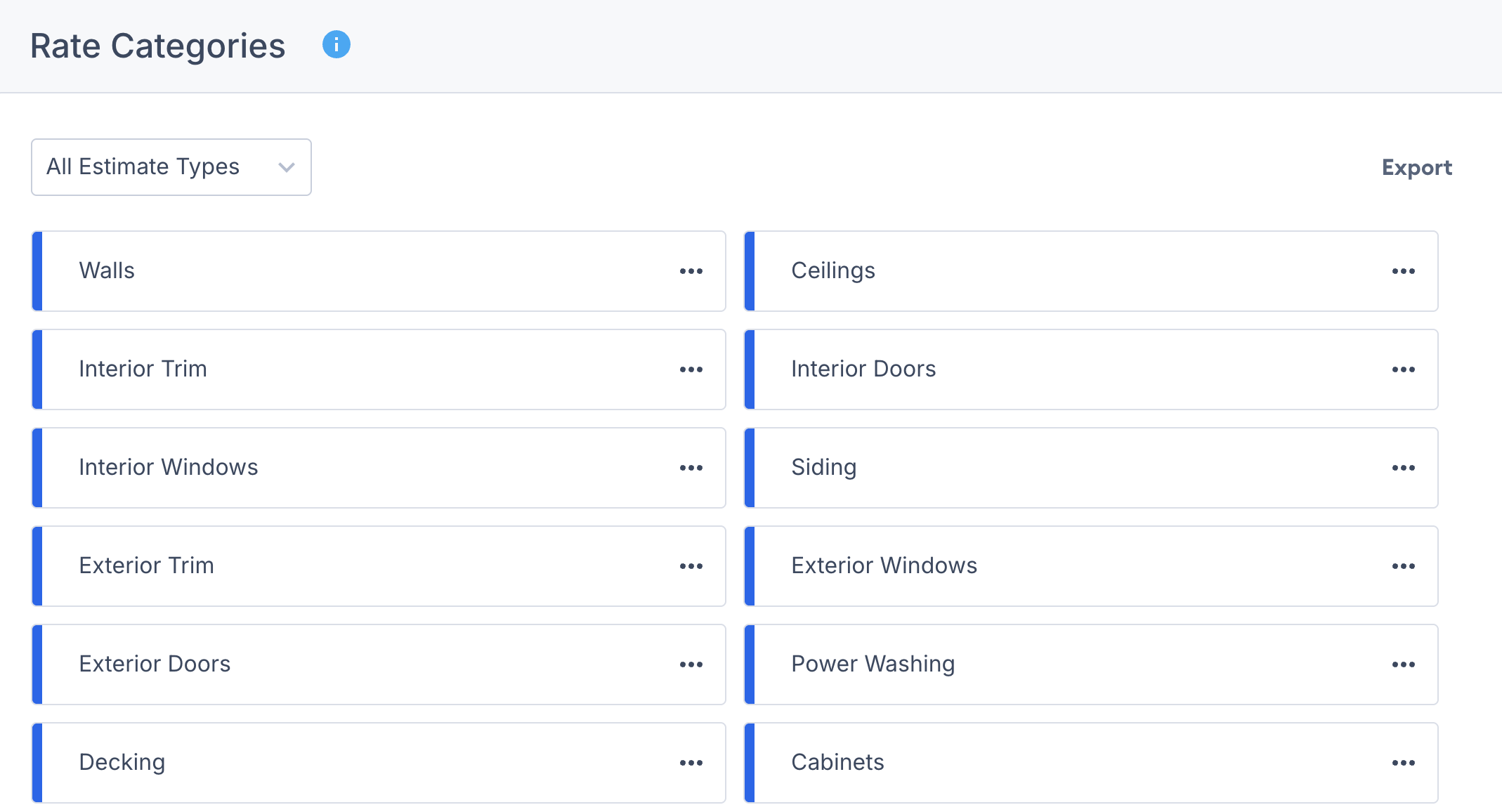
Task: Select the Ceilings category label
Action: 833,271
